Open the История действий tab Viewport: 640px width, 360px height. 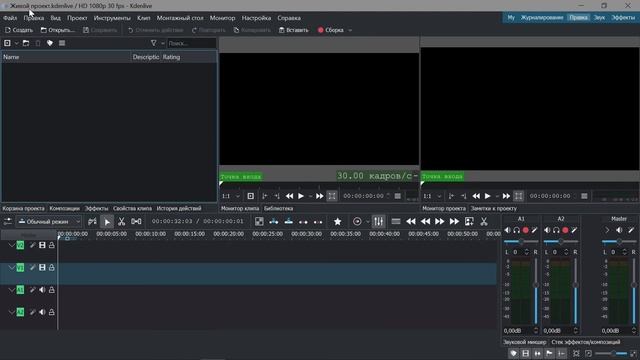click(x=179, y=209)
